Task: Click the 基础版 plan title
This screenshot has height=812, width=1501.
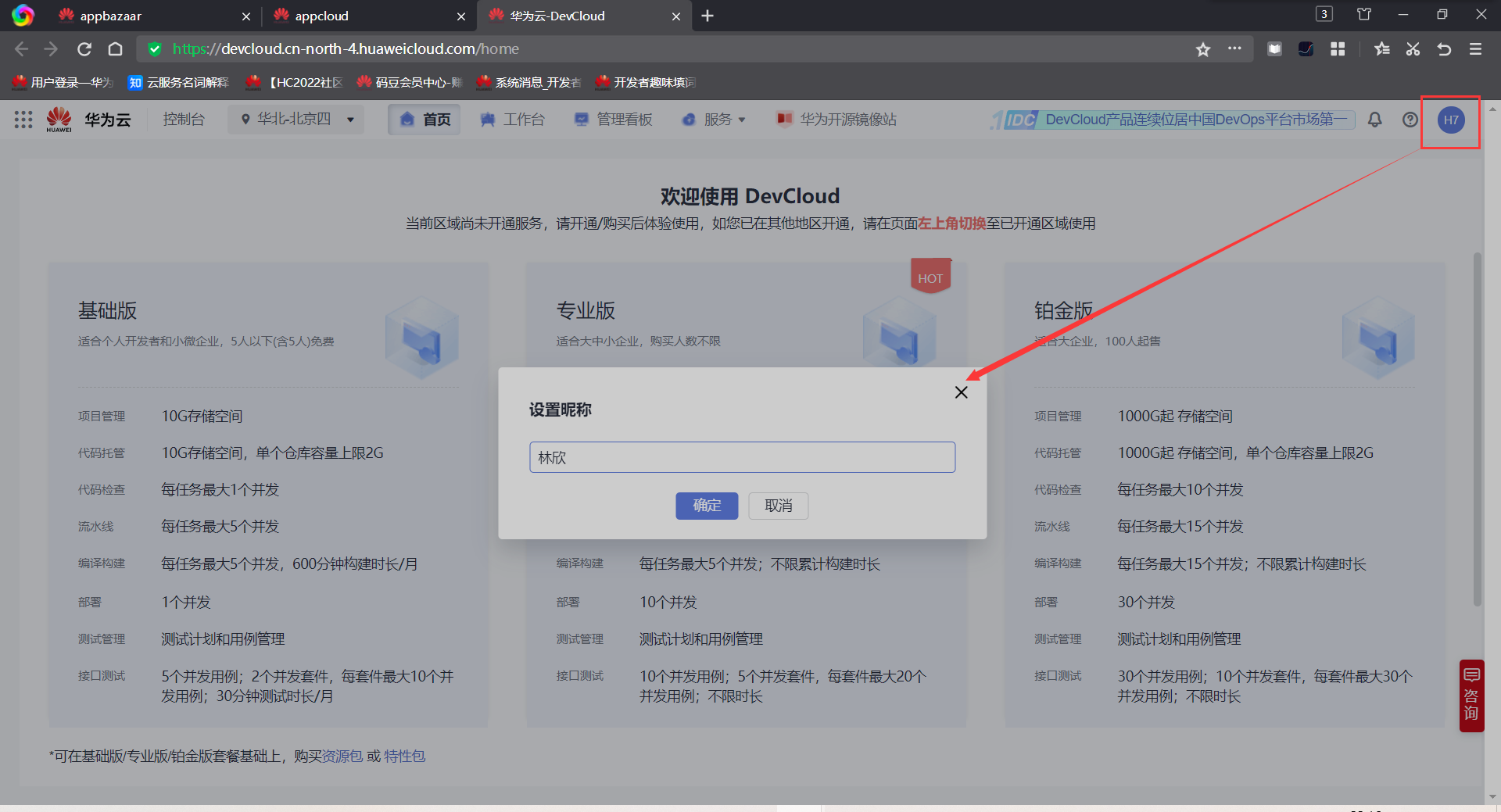Action: coord(107,311)
